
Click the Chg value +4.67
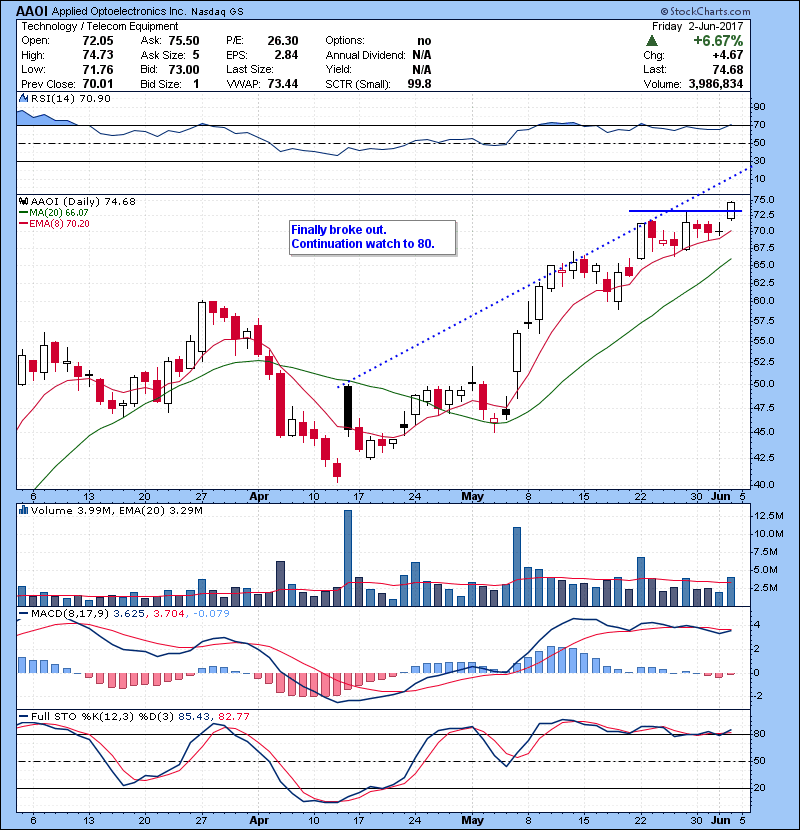click(x=727, y=55)
